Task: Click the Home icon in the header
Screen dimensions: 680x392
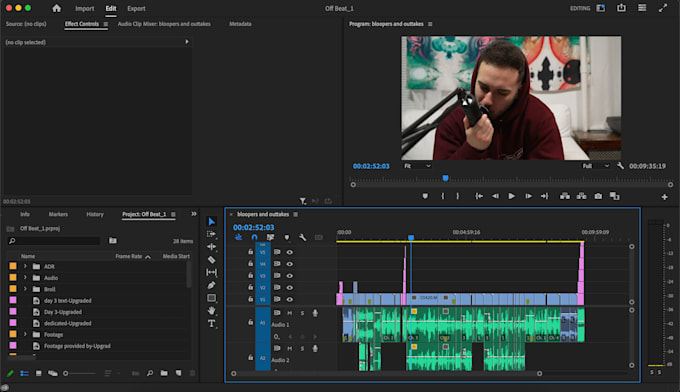Action: 56,8
